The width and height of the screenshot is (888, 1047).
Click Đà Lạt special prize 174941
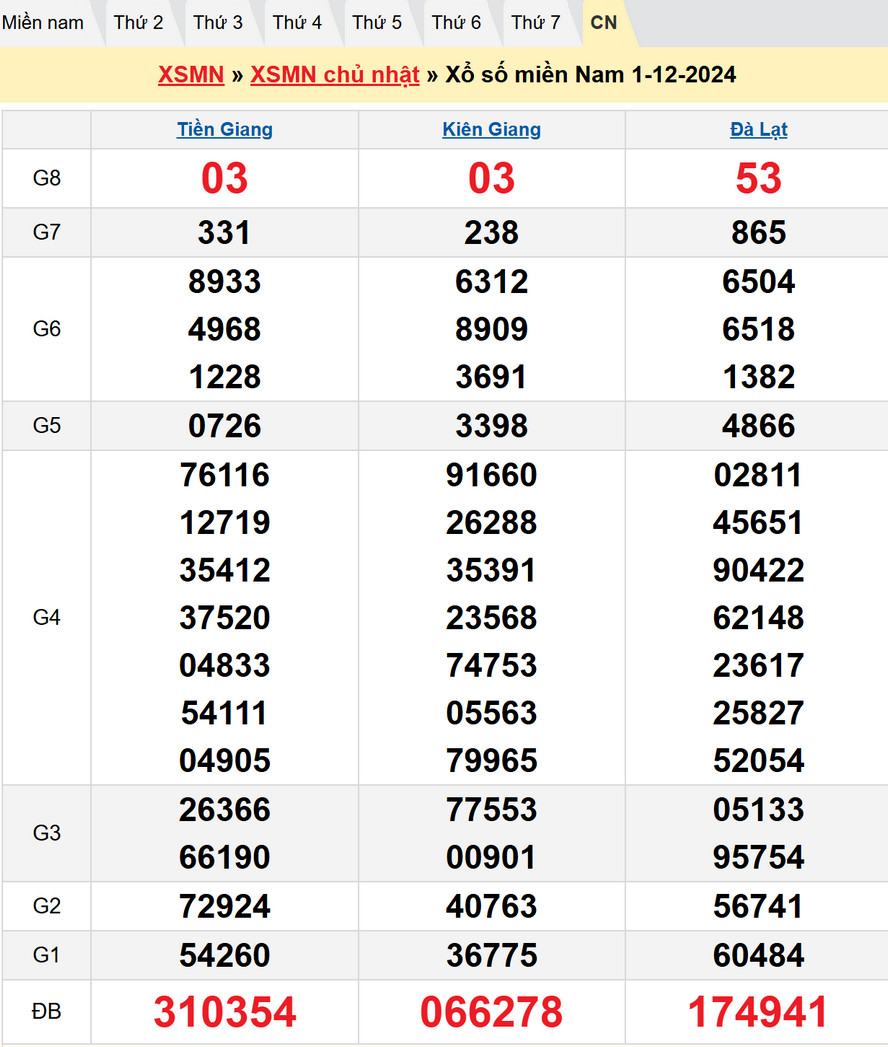(759, 1012)
